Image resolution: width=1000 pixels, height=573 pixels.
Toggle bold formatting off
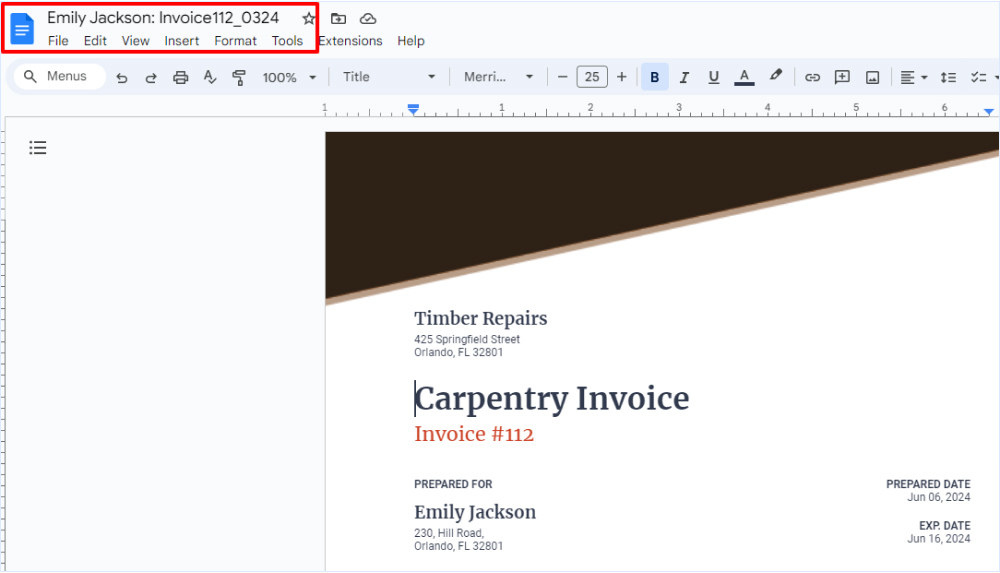(x=655, y=77)
